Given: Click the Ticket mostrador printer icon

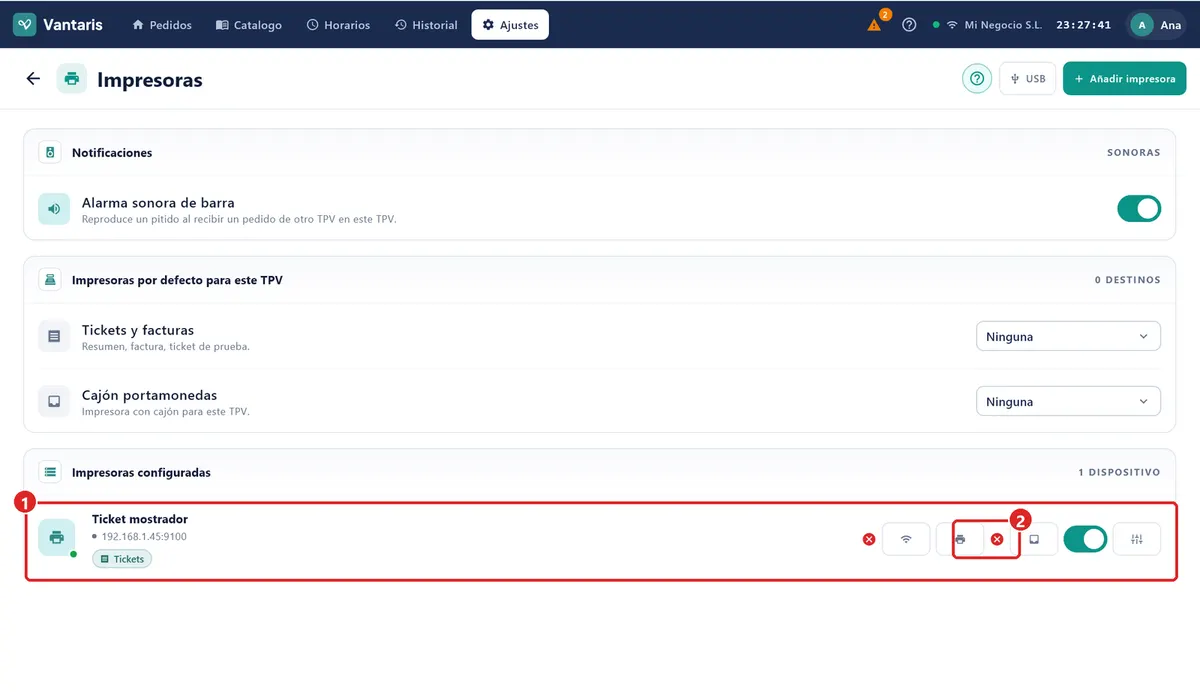Looking at the screenshot, I should pos(57,538).
